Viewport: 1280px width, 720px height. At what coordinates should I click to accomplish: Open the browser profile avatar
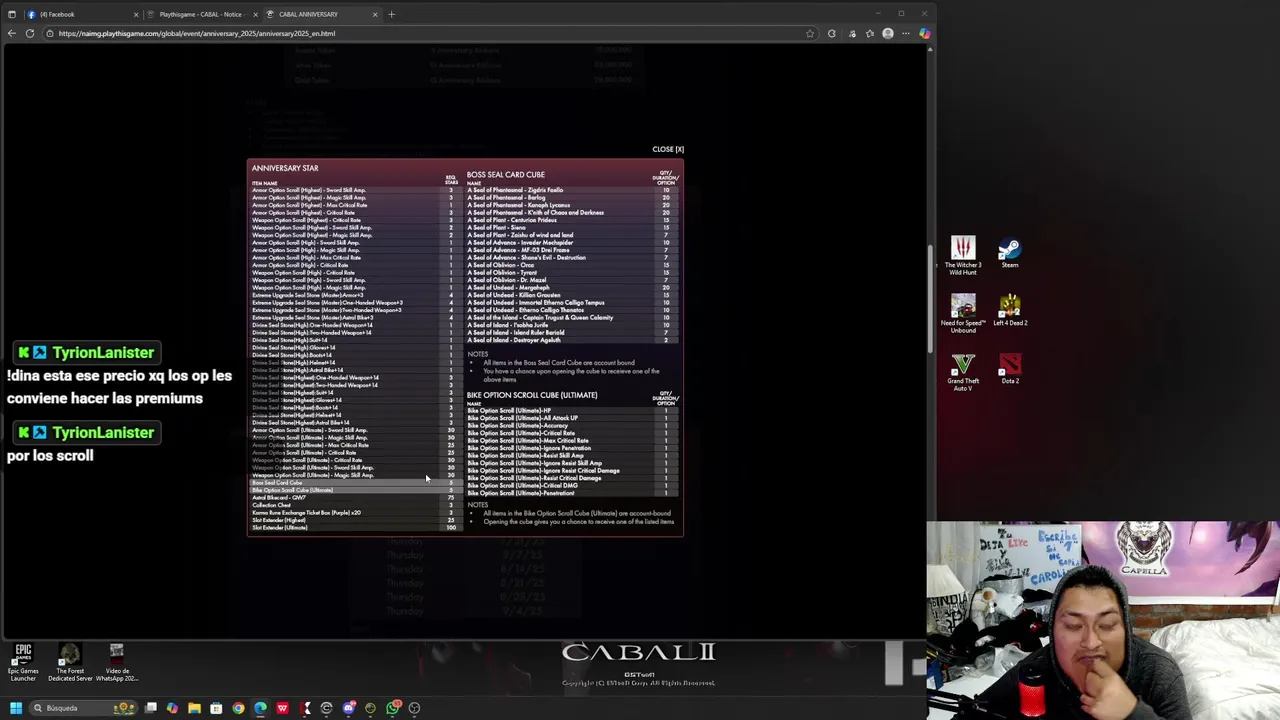coord(887,33)
